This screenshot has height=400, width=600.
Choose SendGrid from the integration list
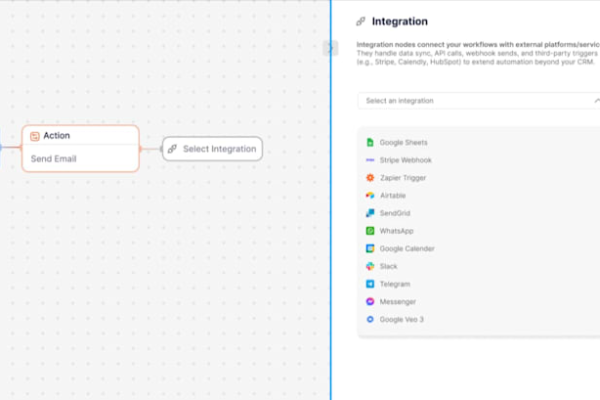point(394,213)
